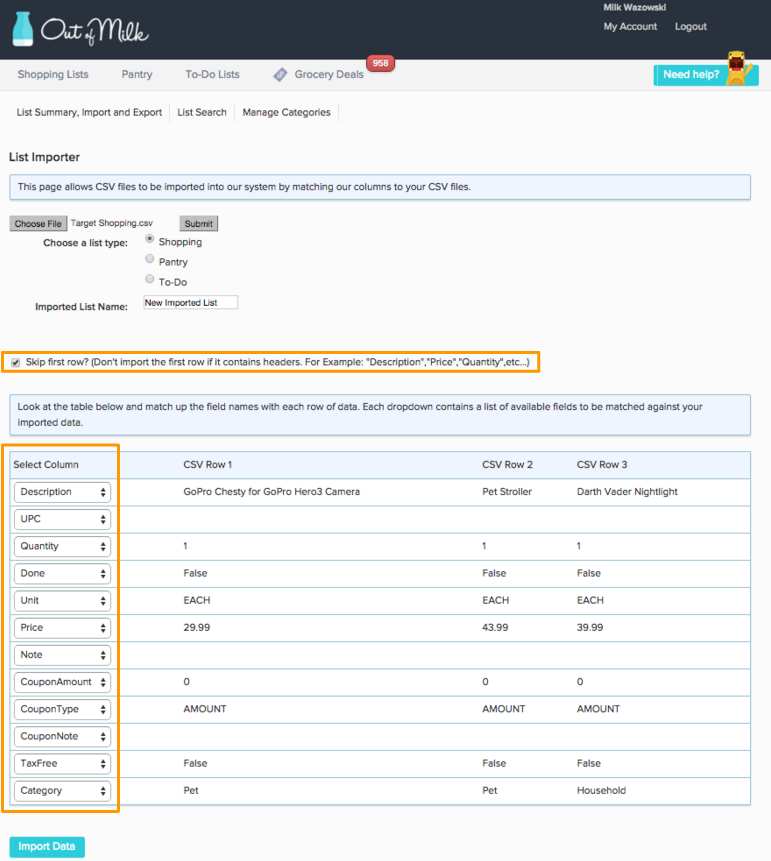771x861 pixels.
Task: Click the Select Column header
Action: 46,465
